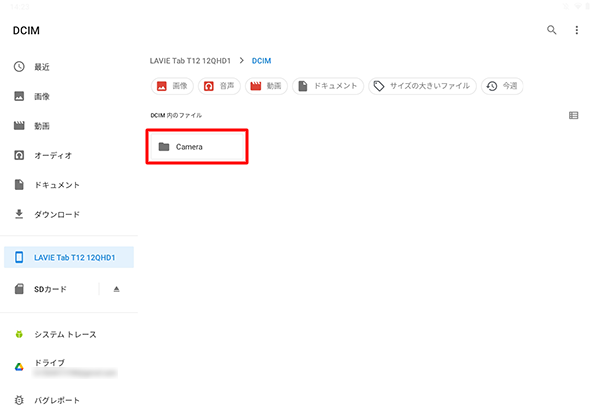Image resolution: width=600 pixels, height=417 pixels.
Task: Click the download arrow icon in sidebar
Action: pos(19,214)
